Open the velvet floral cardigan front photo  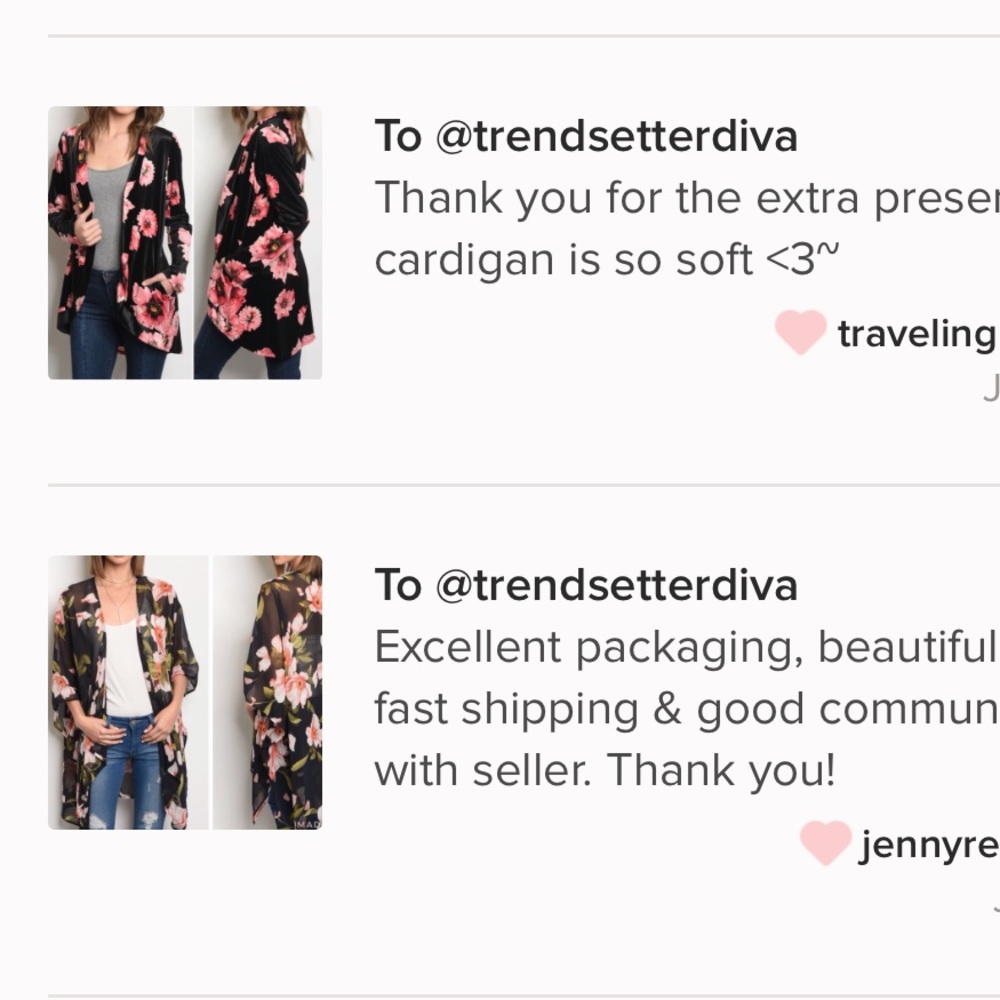pos(120,243)
